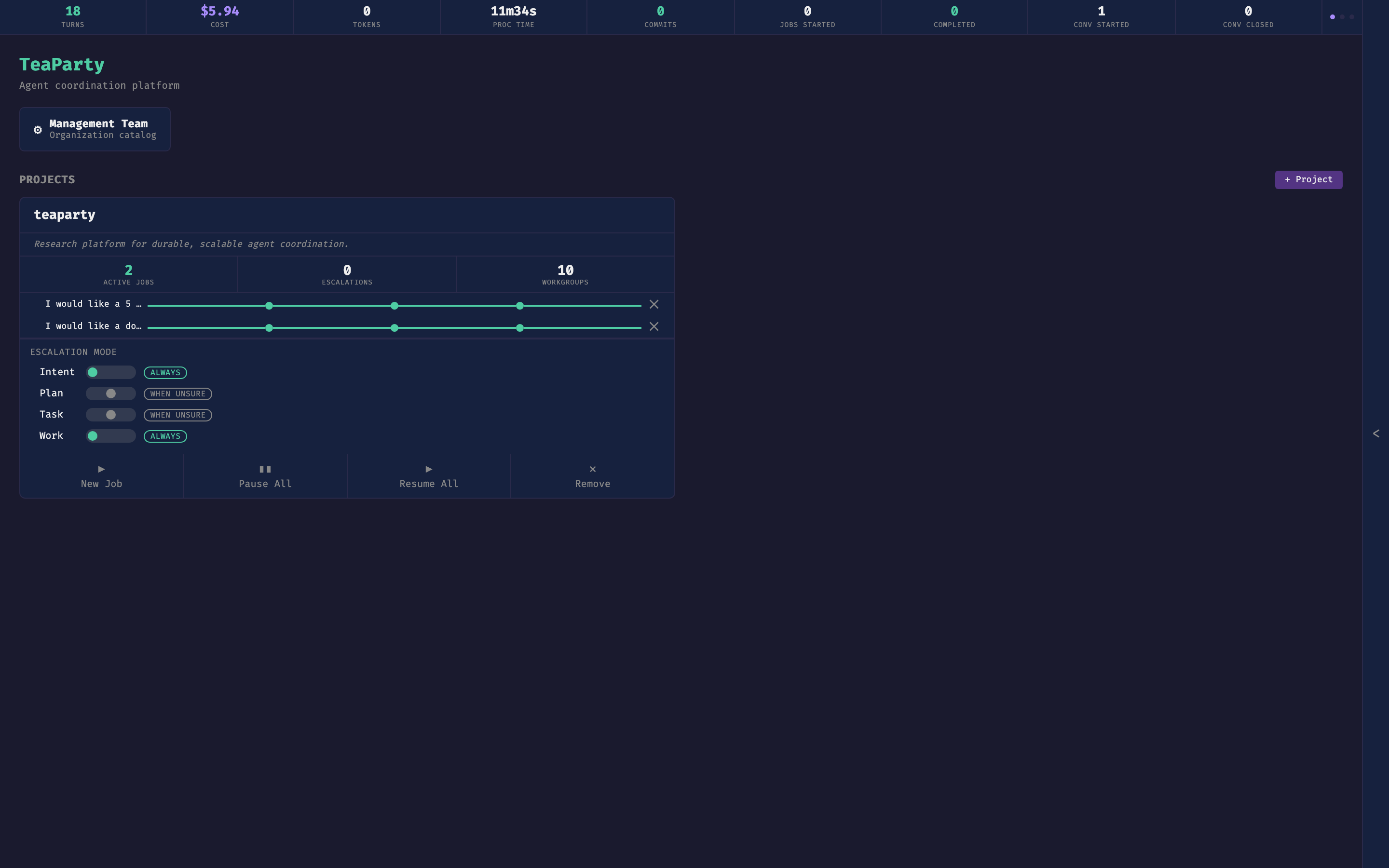Image resolution: width=1389 pixels, height=868 pixels.
Task: Toggle the Intent escalation switch
Action: coord(111,372)
